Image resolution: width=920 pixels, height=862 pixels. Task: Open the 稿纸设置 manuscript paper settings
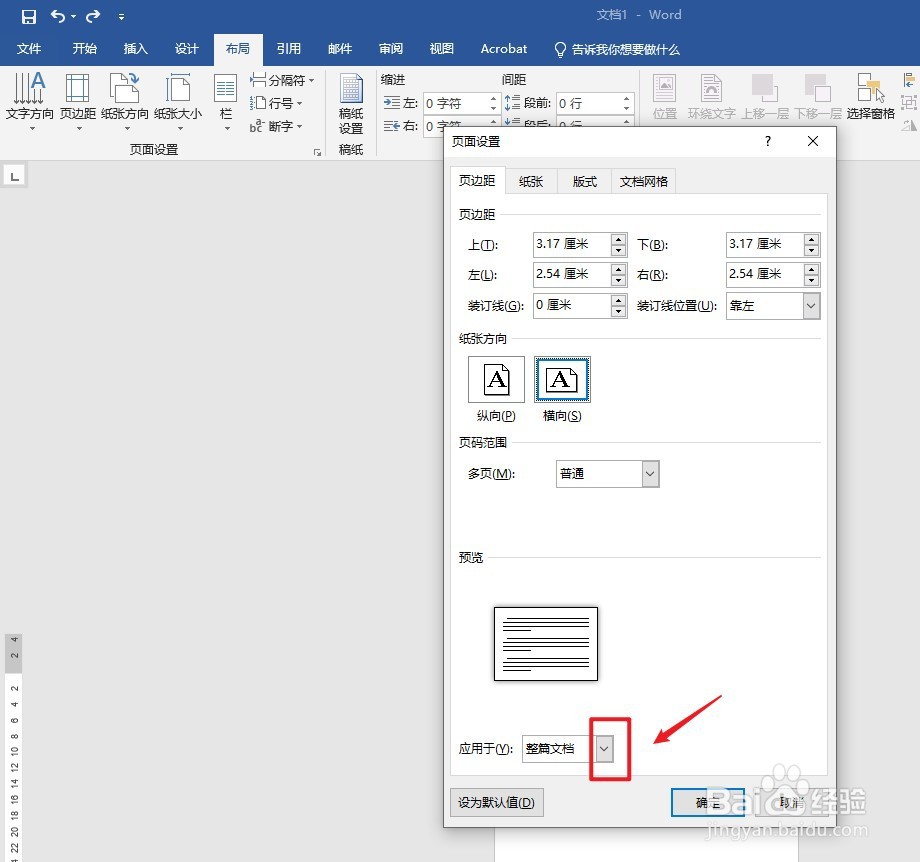[351, 104]
